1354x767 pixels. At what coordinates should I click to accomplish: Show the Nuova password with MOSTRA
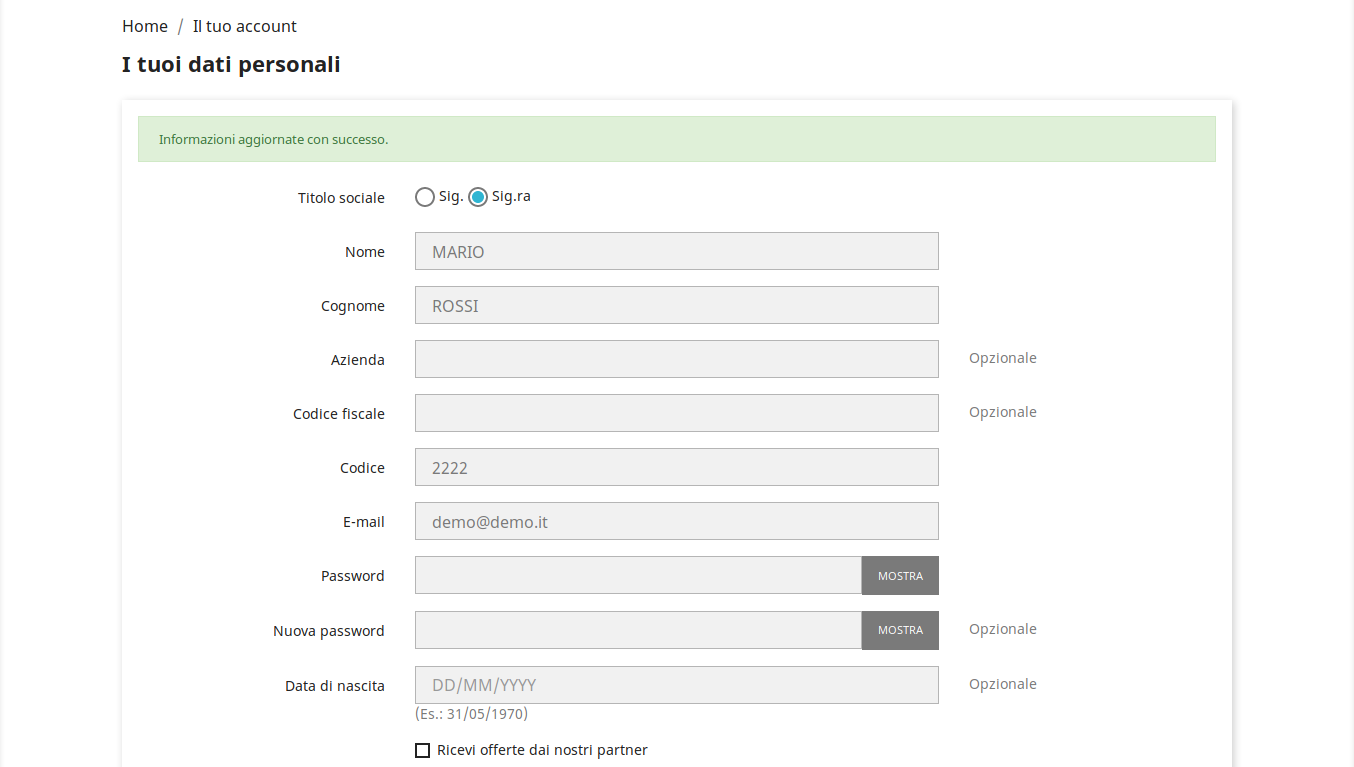tap(900, 630)
